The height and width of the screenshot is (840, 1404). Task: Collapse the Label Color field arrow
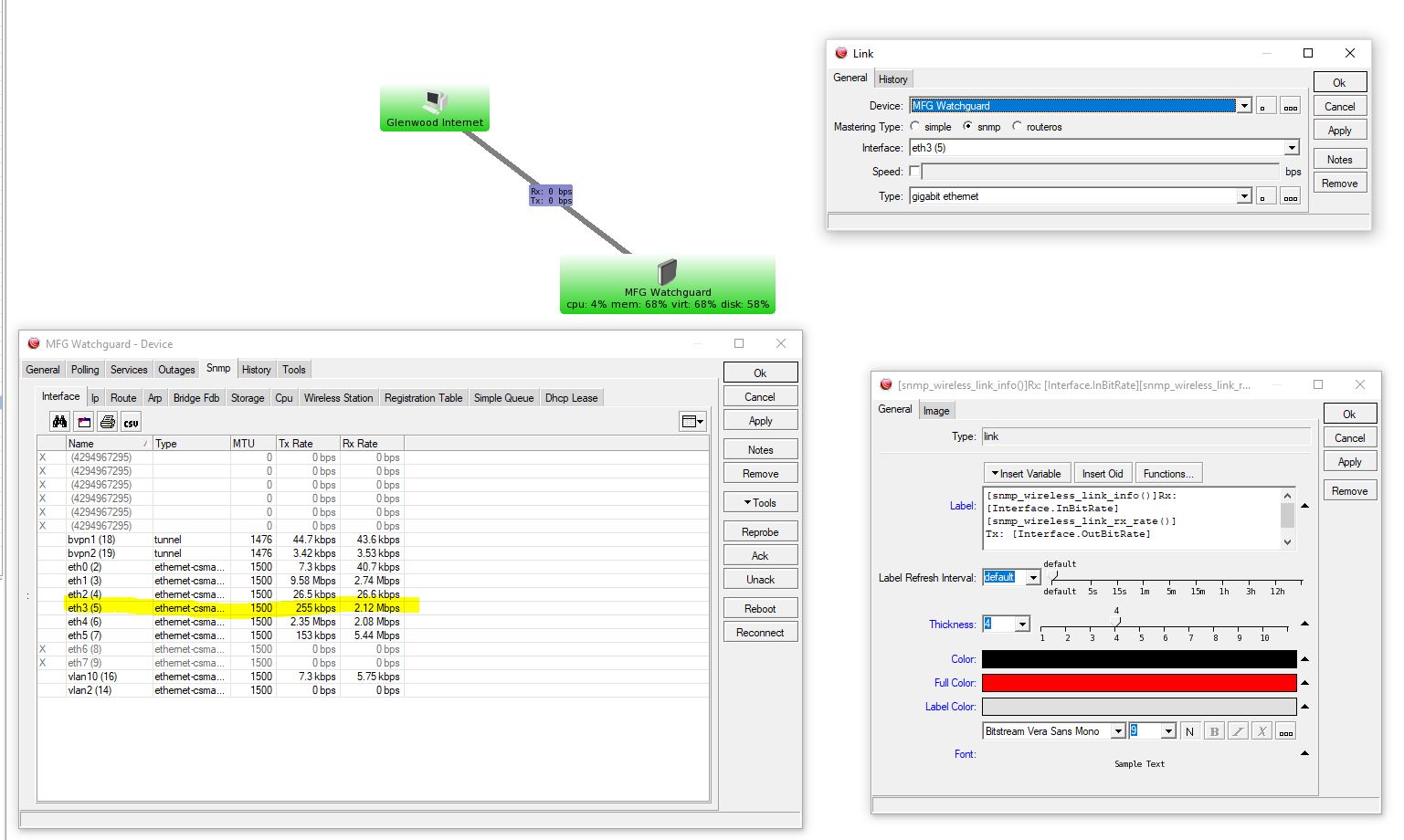click(1304, 707)
